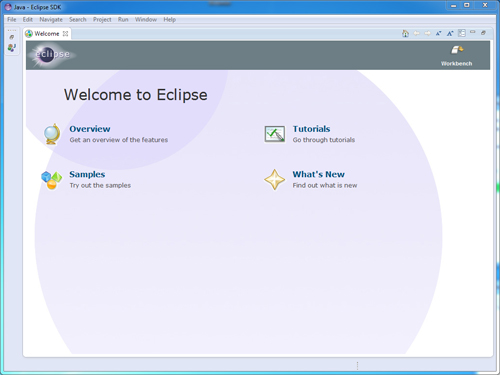This screenshot has width=500, height=375.
Task: Click the globe icon beside Overview
Action: click(x=52, y=134)
